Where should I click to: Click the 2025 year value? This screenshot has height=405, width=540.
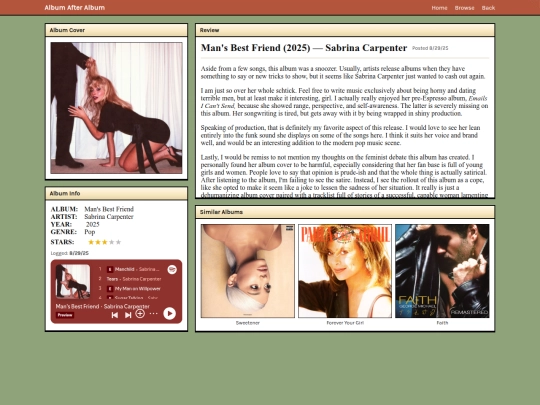click(x=92, y=224)
